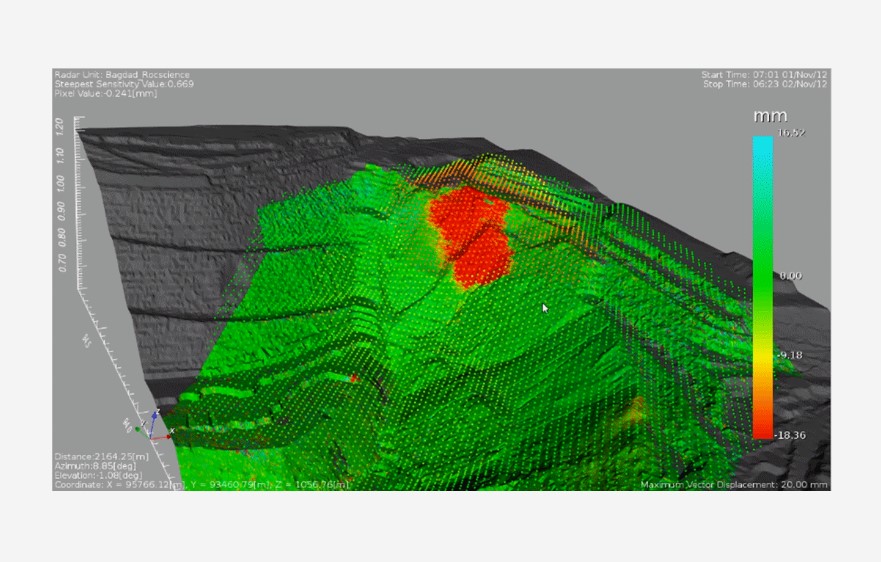This screenshot has width=881, height=562.
Task: Click the Coordinate X/Y/Z readout line
Action: 202,484
